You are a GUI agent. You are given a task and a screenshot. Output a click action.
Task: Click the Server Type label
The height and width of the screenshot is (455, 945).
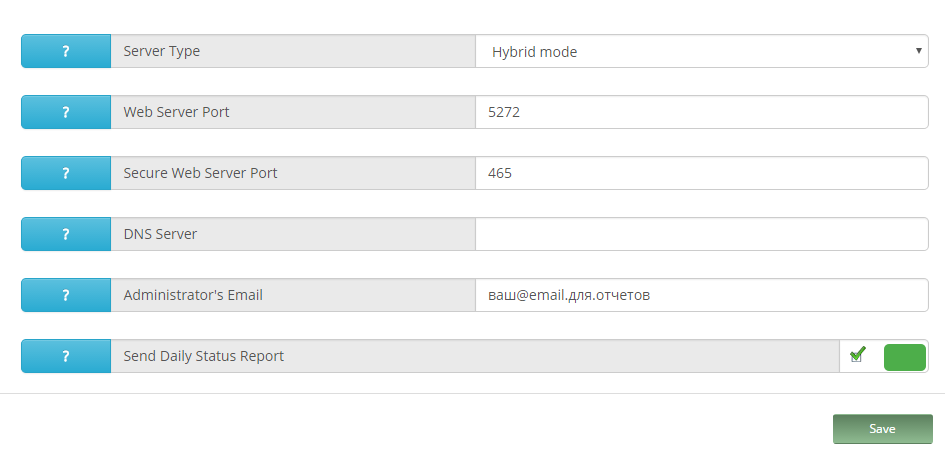162,51
